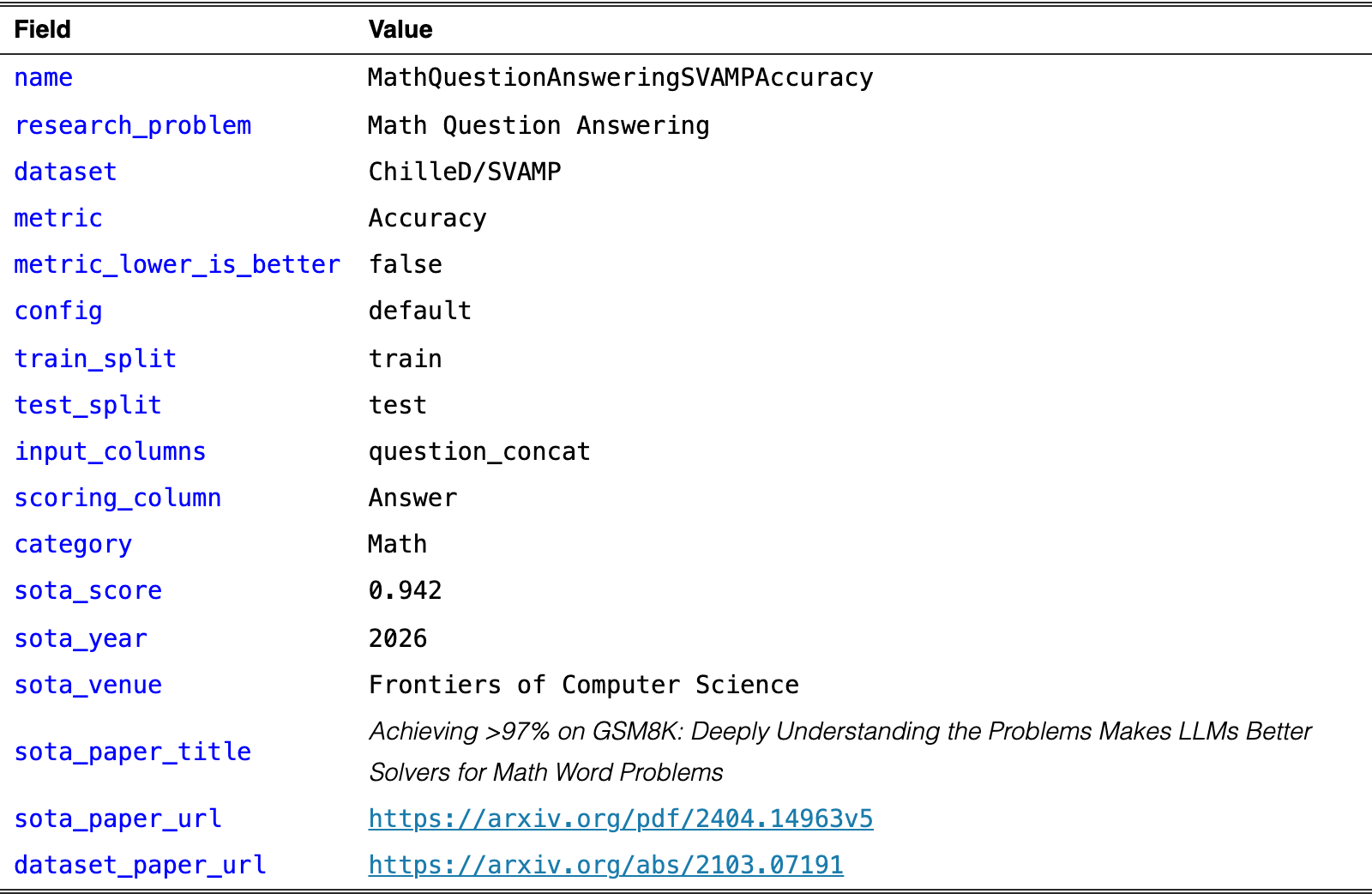Click the "sota_venue" field label
The image size is (1372, 894).
[x=88, y=685]
